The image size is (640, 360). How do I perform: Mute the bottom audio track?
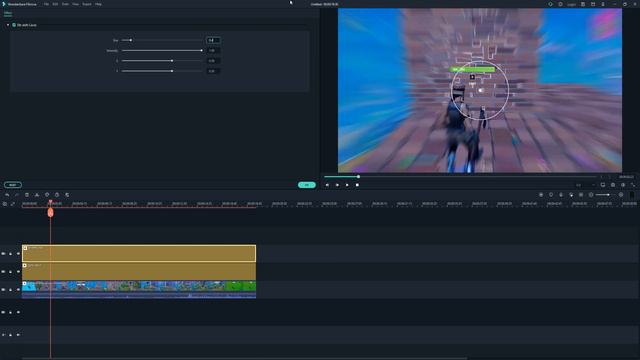[x=18, y=335]
